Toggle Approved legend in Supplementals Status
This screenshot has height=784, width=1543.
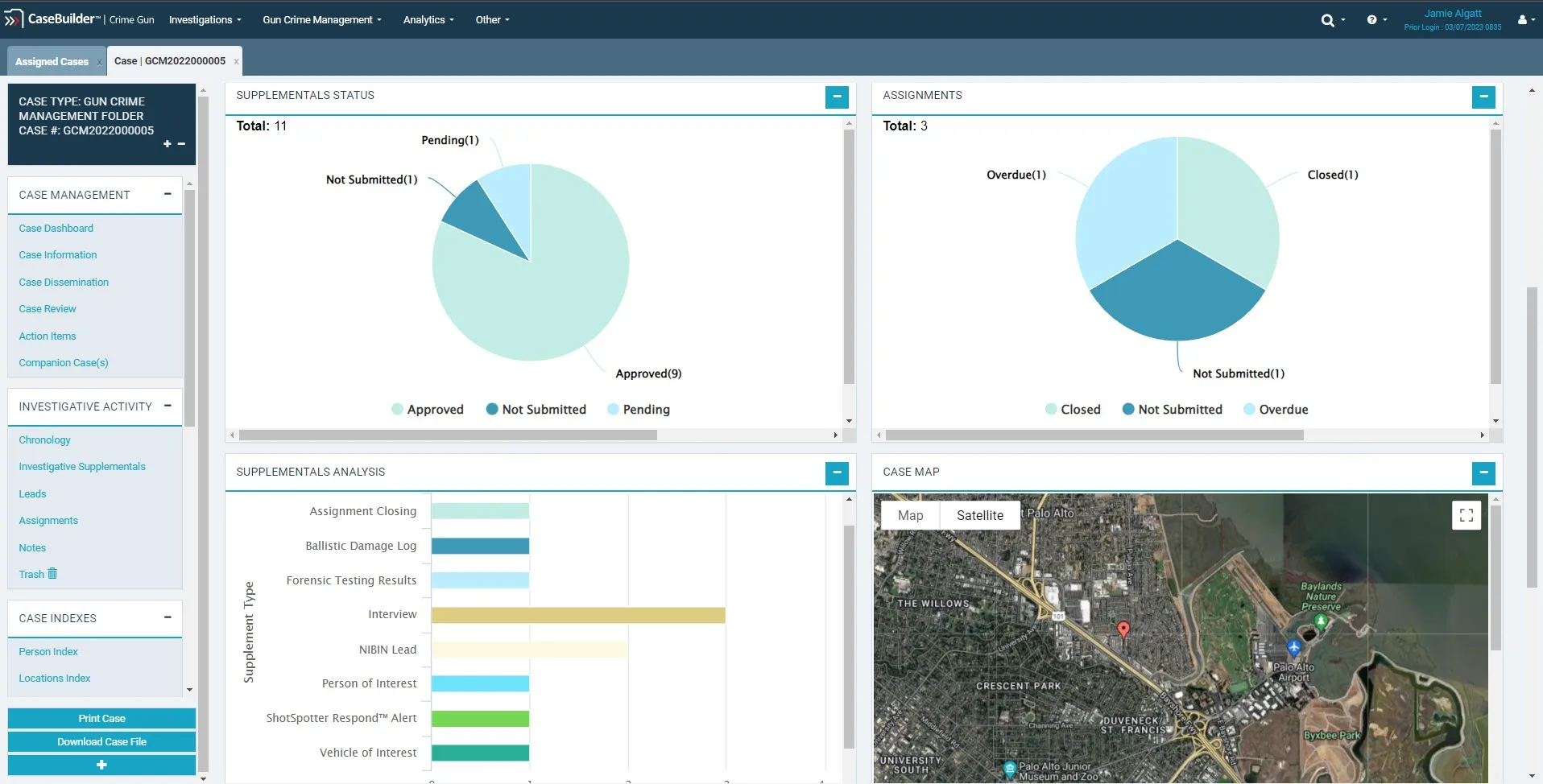pos(428,409)
